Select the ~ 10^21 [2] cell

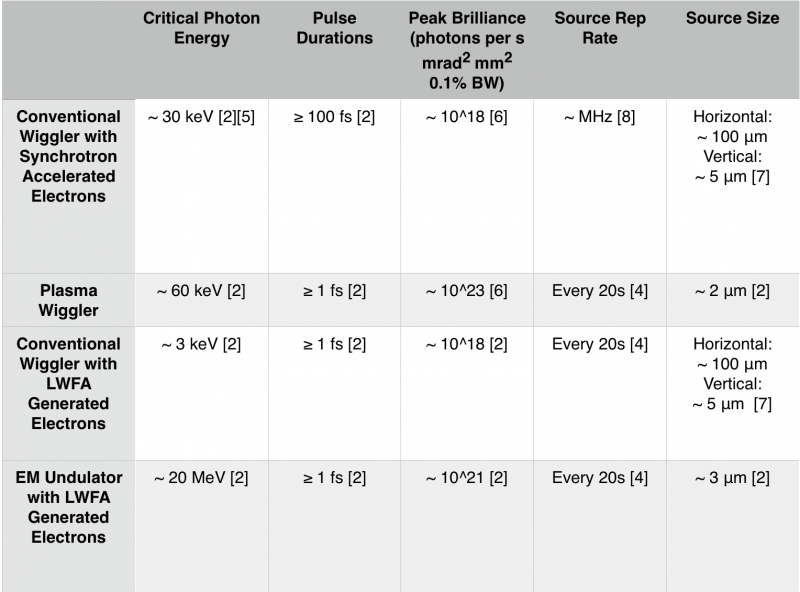pos(468,478)
